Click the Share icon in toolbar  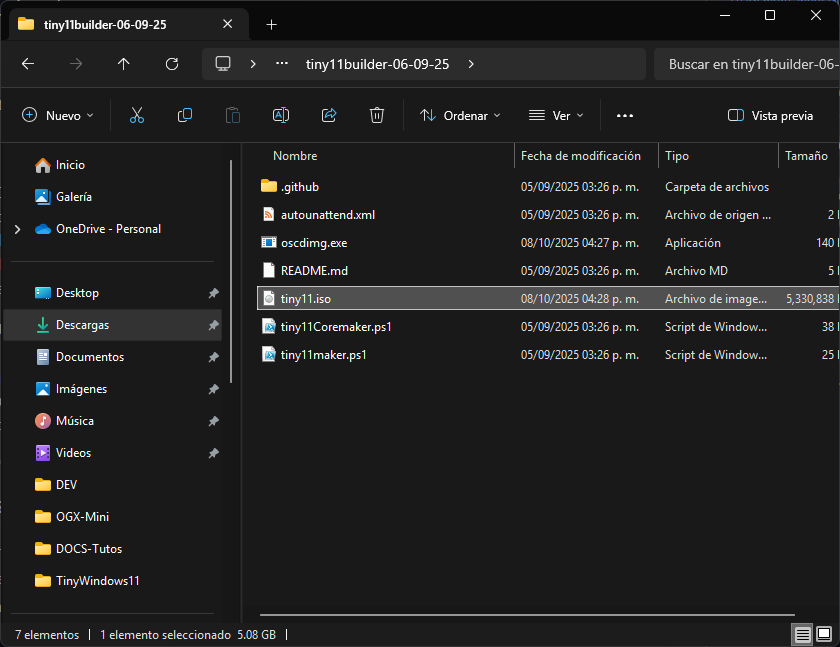click(329, 116)
